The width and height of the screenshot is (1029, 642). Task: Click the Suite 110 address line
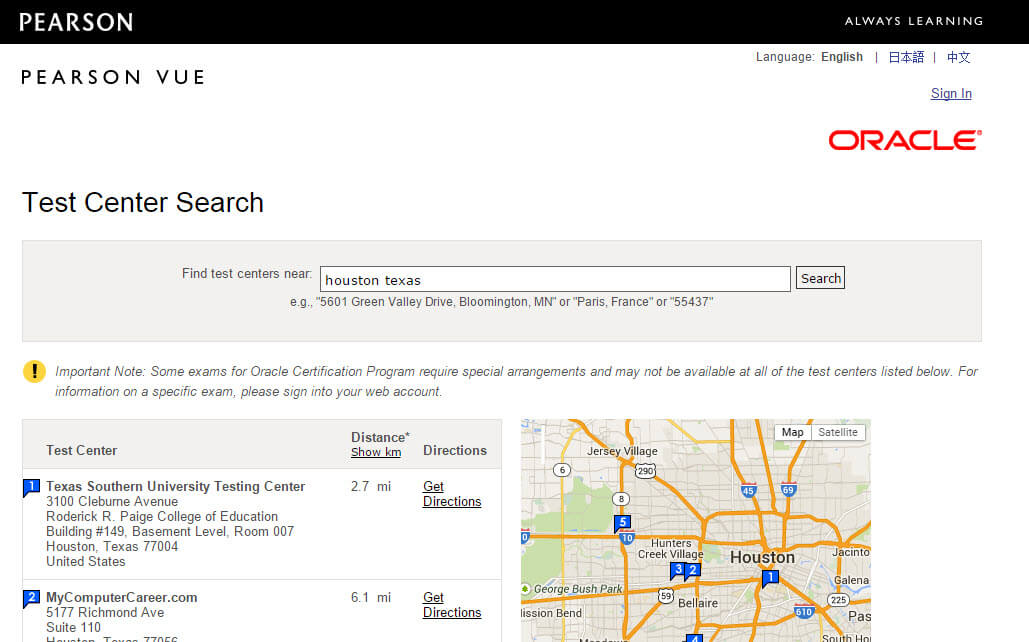74,628
